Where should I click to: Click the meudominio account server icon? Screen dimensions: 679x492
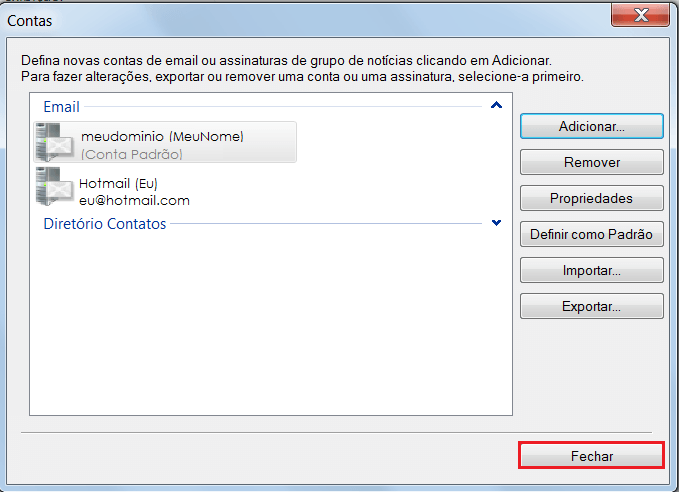point(55,143)
